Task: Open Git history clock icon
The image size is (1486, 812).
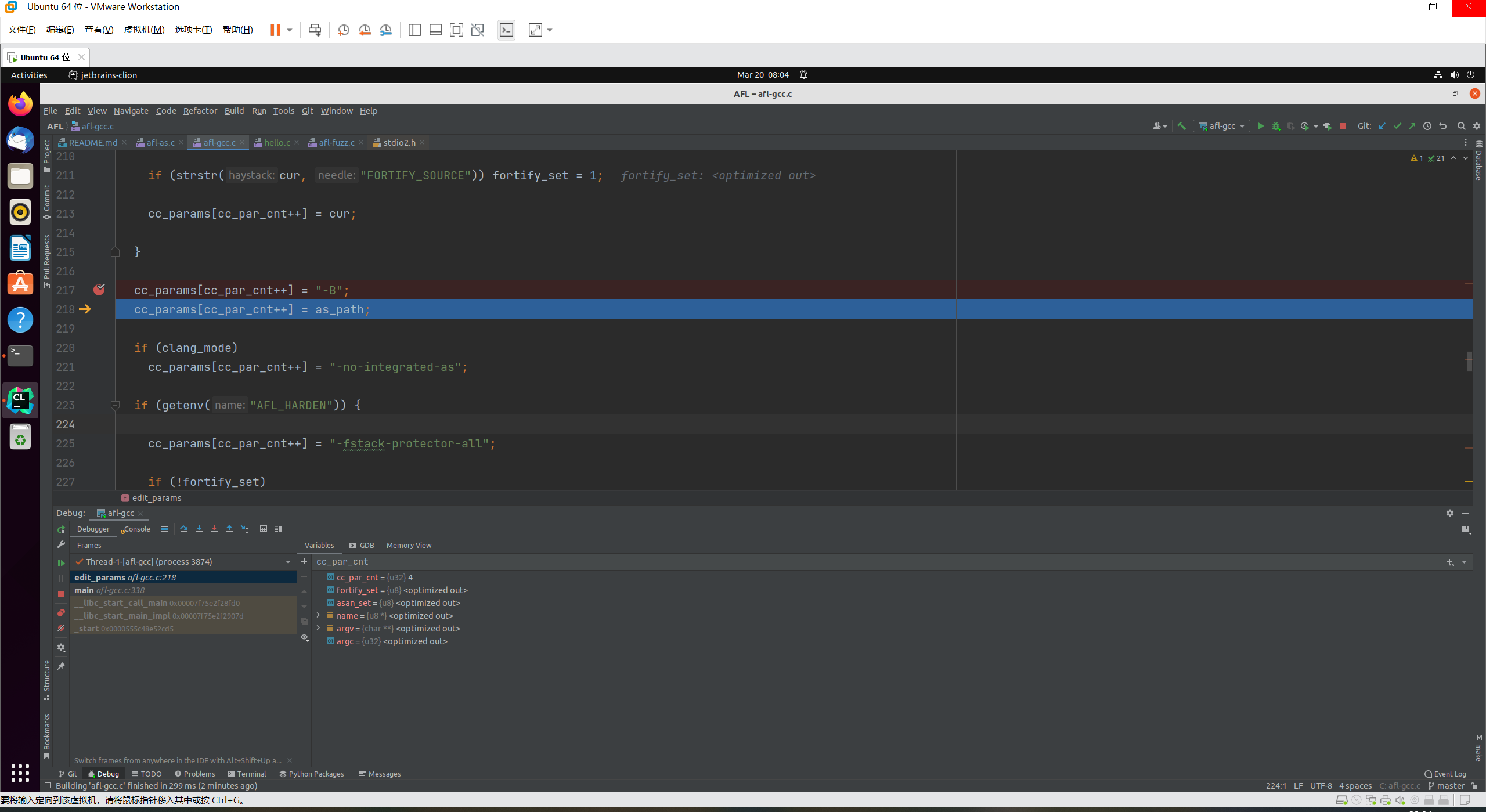Action: [1427, 126]
